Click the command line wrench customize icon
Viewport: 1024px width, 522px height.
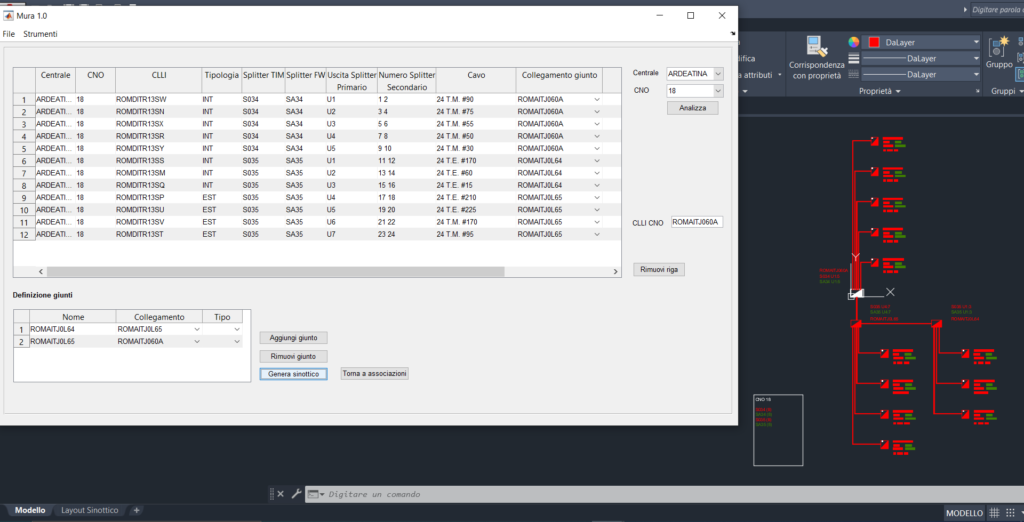pos(296,494)
